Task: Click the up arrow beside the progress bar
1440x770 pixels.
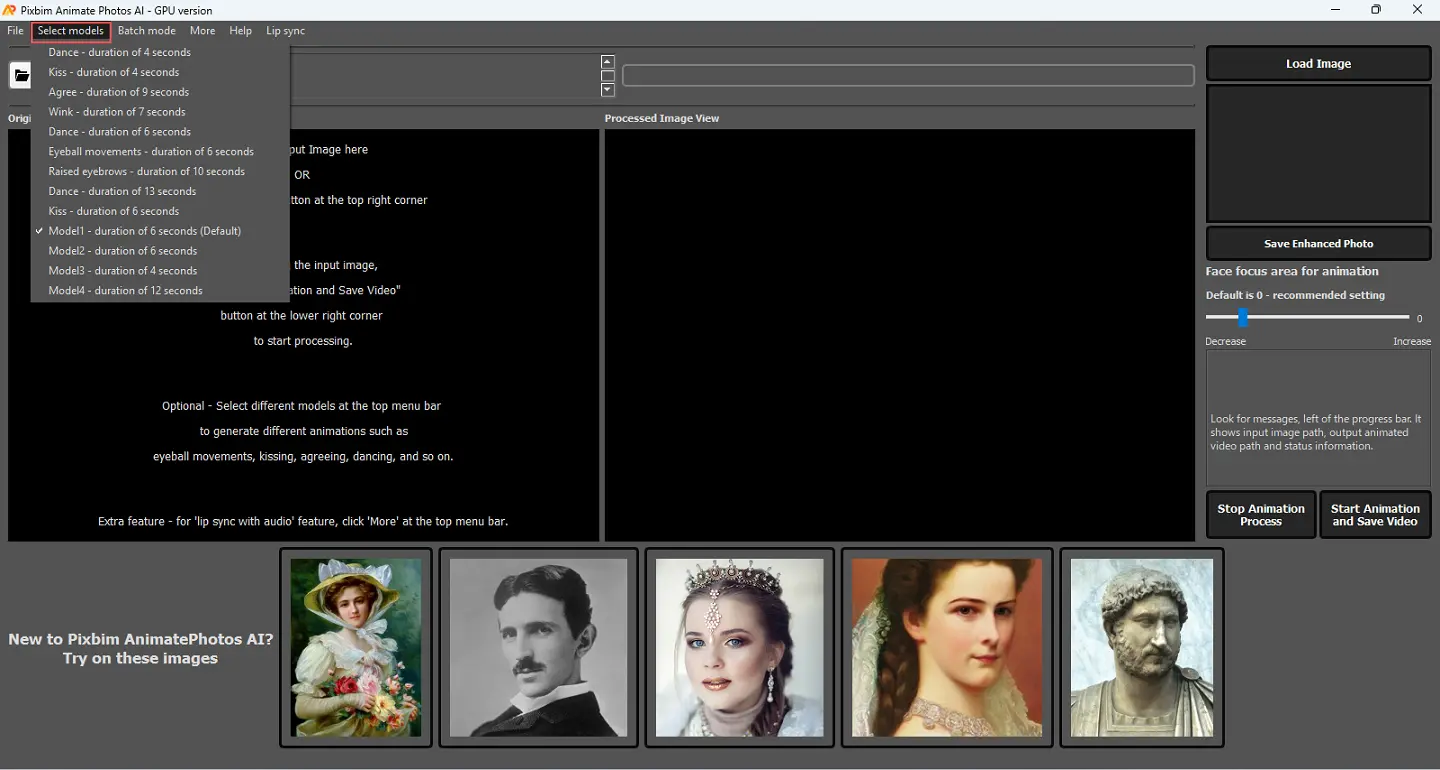Action: 607,62
